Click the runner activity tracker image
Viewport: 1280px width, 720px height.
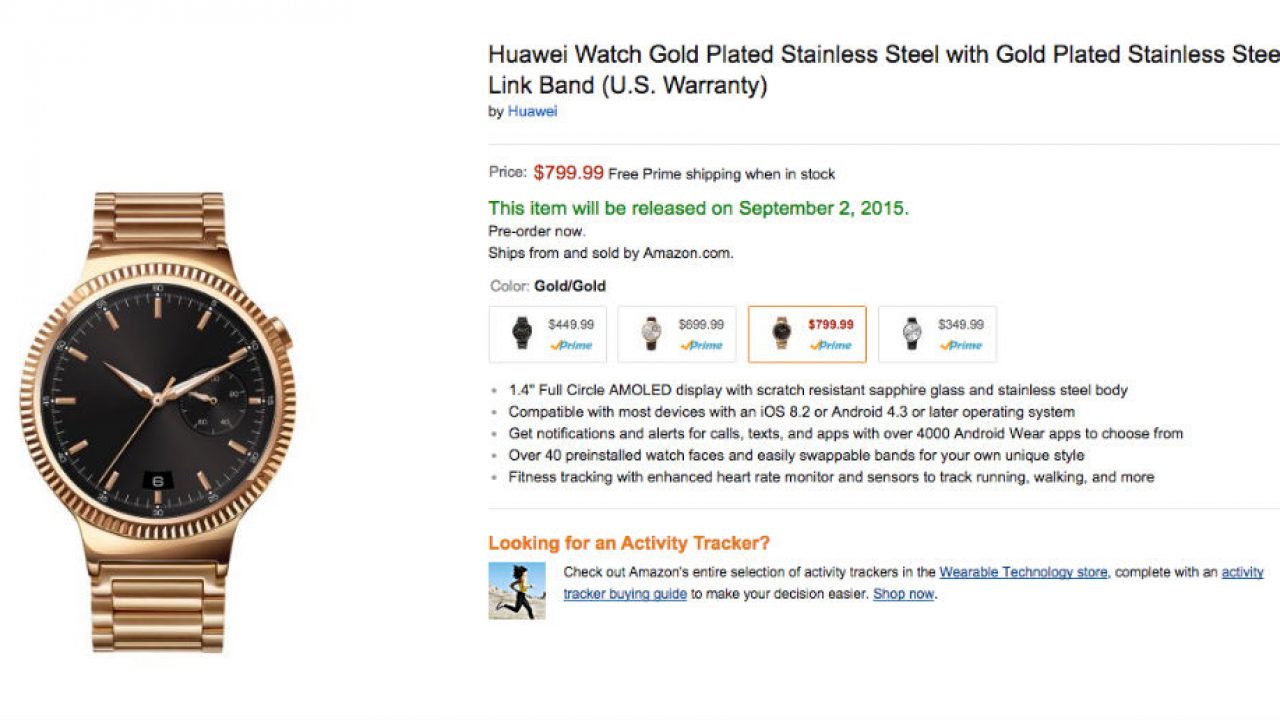[x=517, y=590]
